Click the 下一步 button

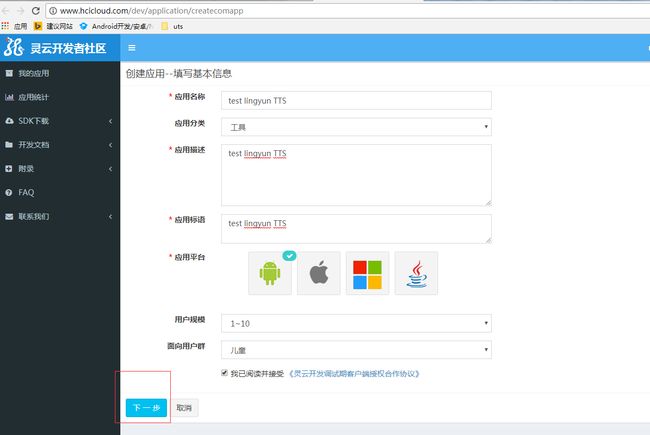146,408
